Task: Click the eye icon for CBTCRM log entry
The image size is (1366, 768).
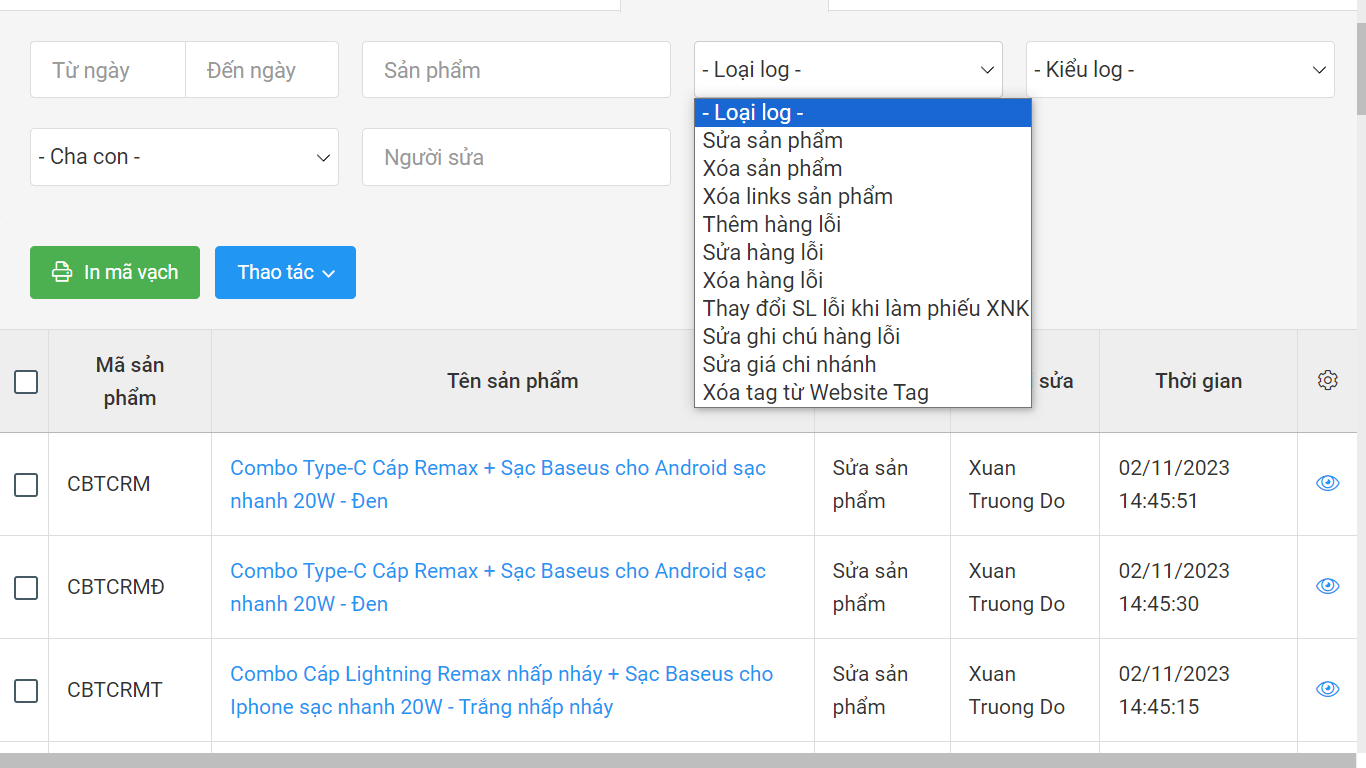Action: point(1327,483)
